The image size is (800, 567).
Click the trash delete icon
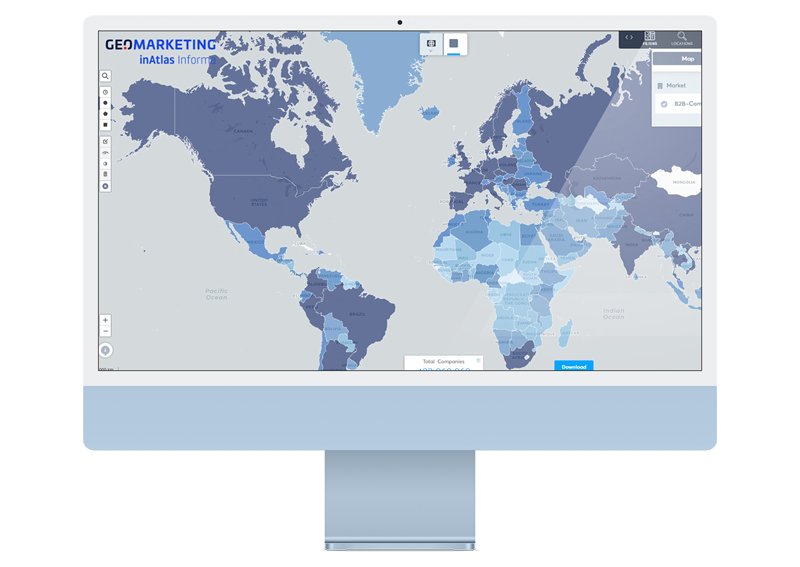coord(105,175)
